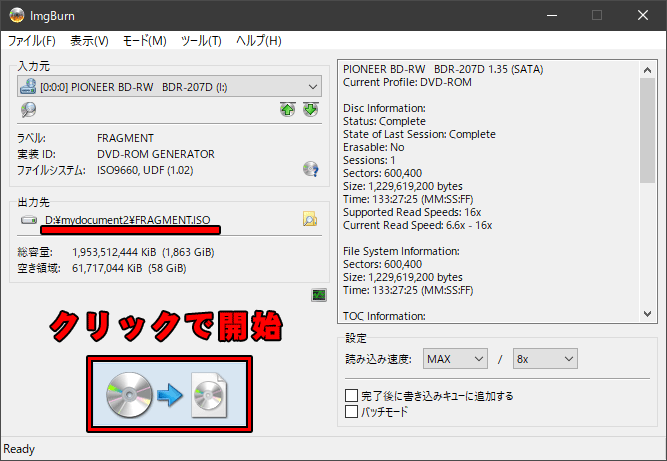Image resolution: width=667 pixels, height=461 pixels.
Task: Open the 表示(V) menu
Action: tap(89, 41)
